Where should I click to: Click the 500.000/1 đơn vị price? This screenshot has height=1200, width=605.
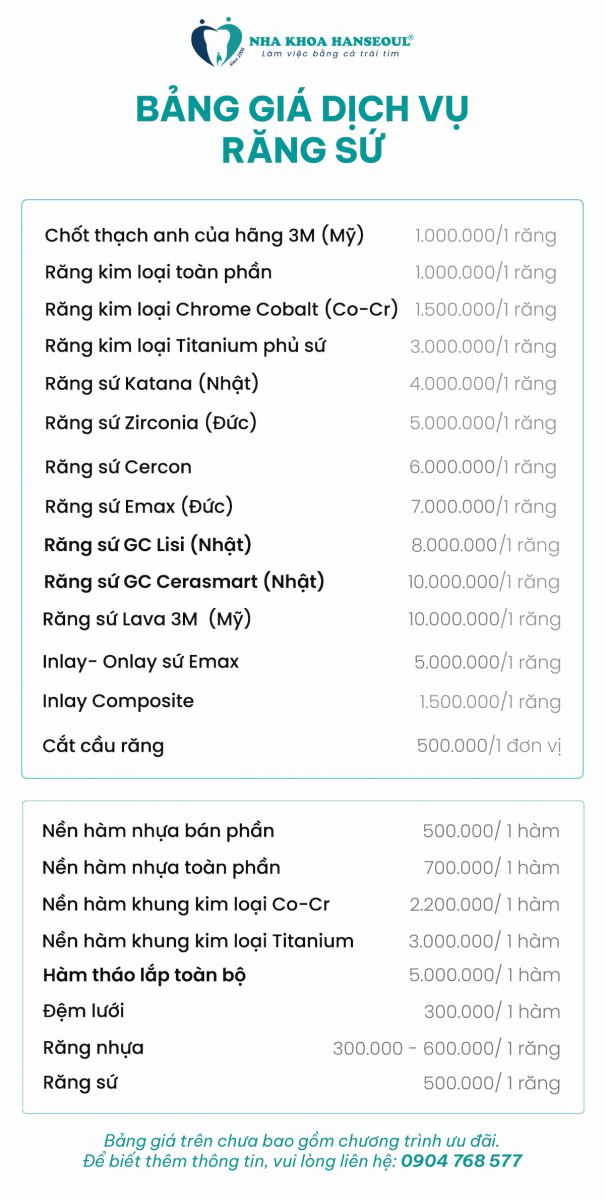coord(488,745)
